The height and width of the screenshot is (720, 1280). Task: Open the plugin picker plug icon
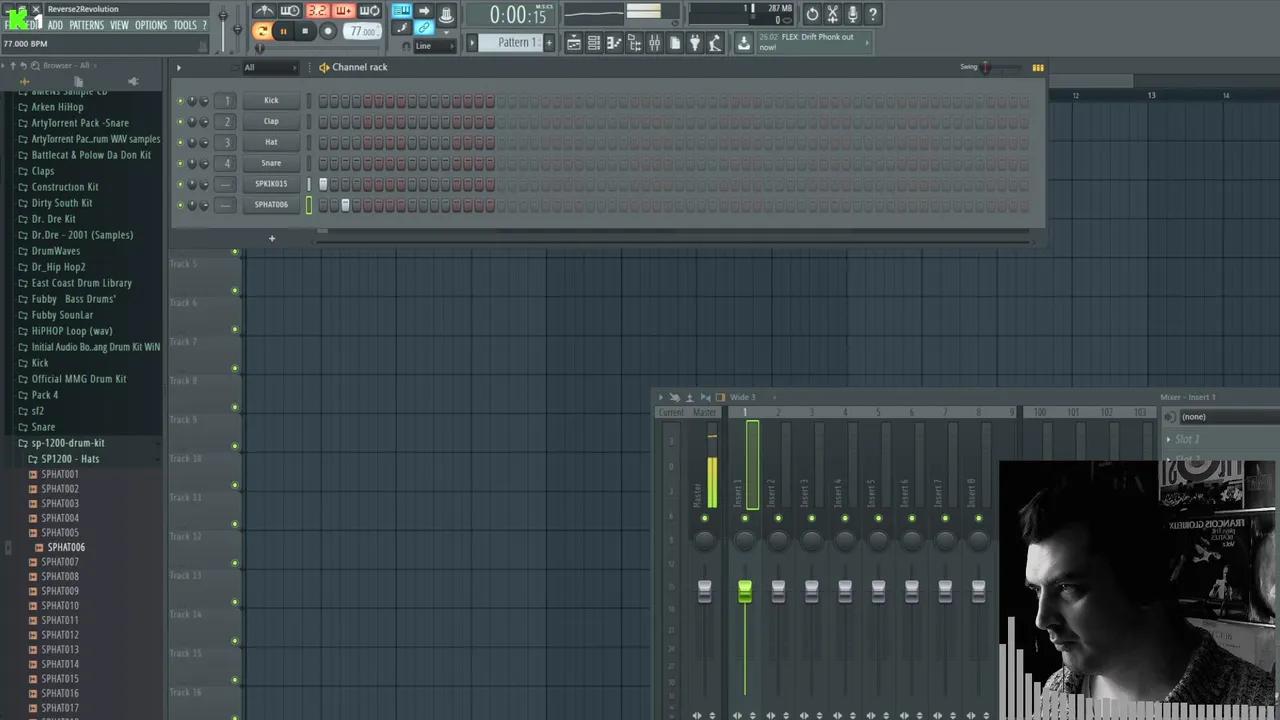point(695,43)
